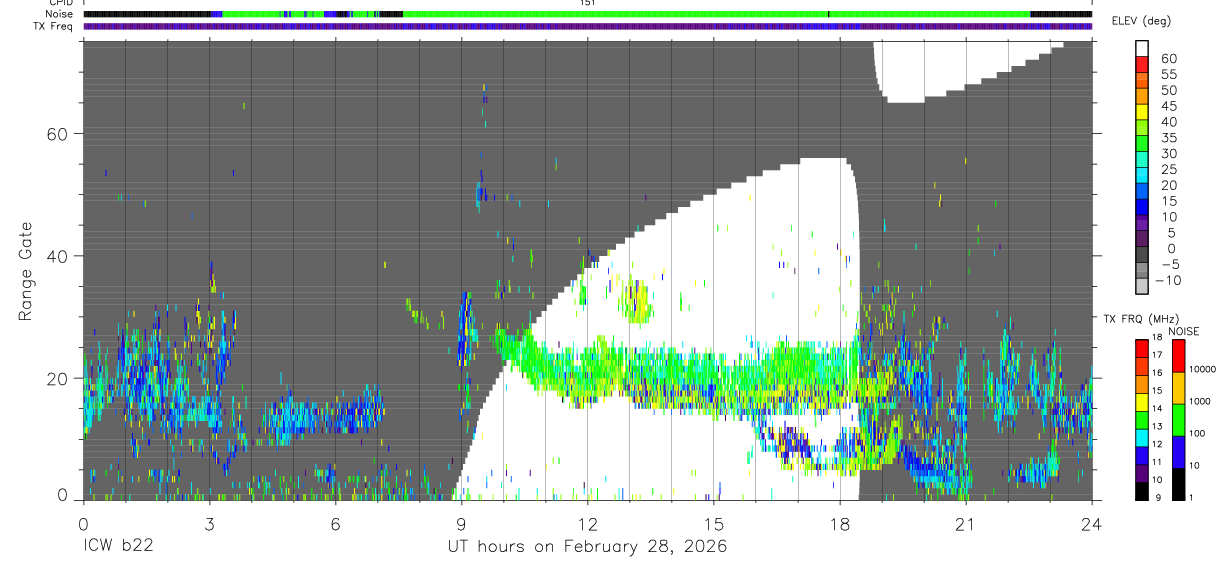Pick the red segment of the TX FRQ color bar
The height and width of the screenshot is (567, 1228).
coord(1142,349)
